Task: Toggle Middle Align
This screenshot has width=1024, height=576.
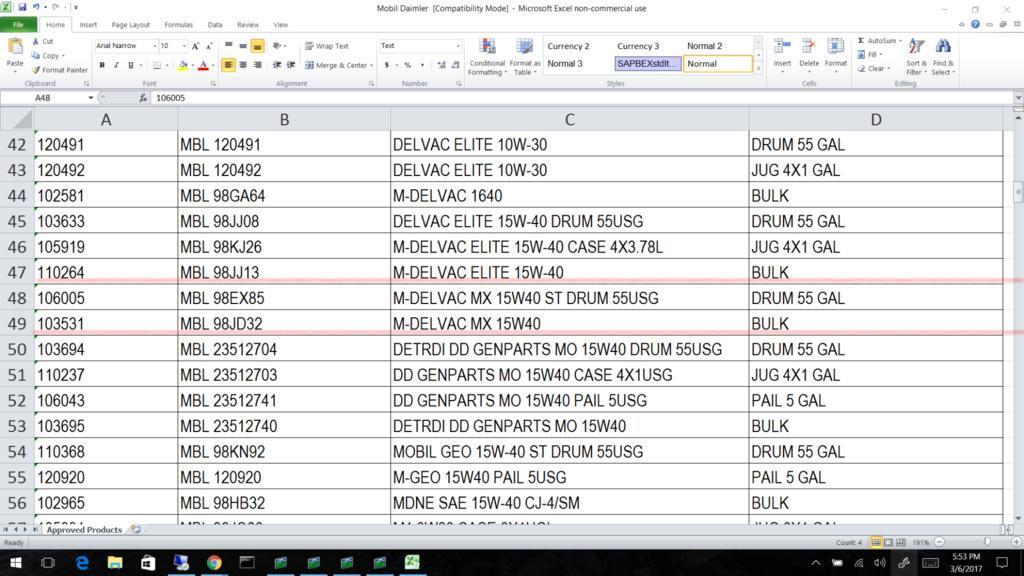Action: (243, 46)
